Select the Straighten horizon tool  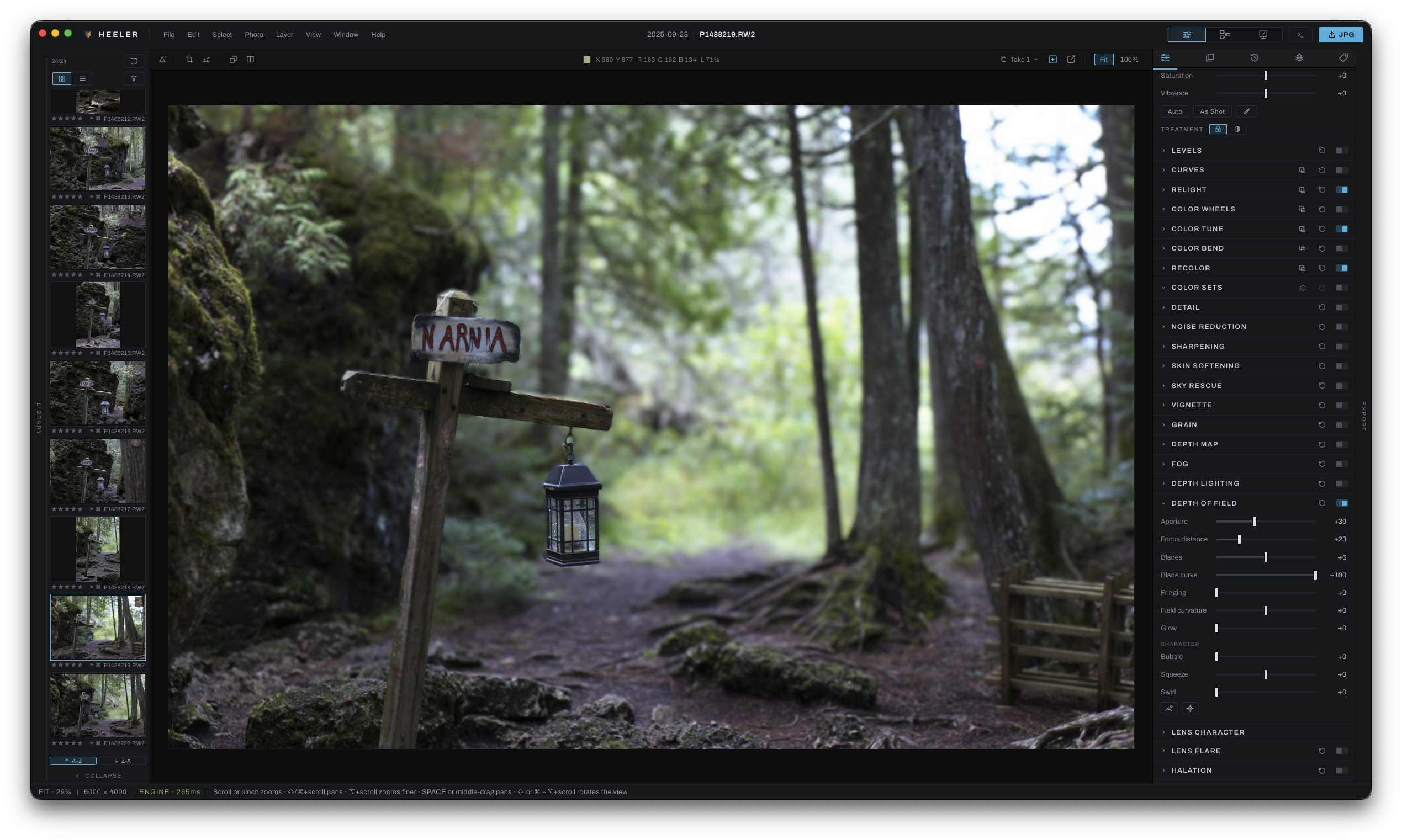tap(207, 60)
